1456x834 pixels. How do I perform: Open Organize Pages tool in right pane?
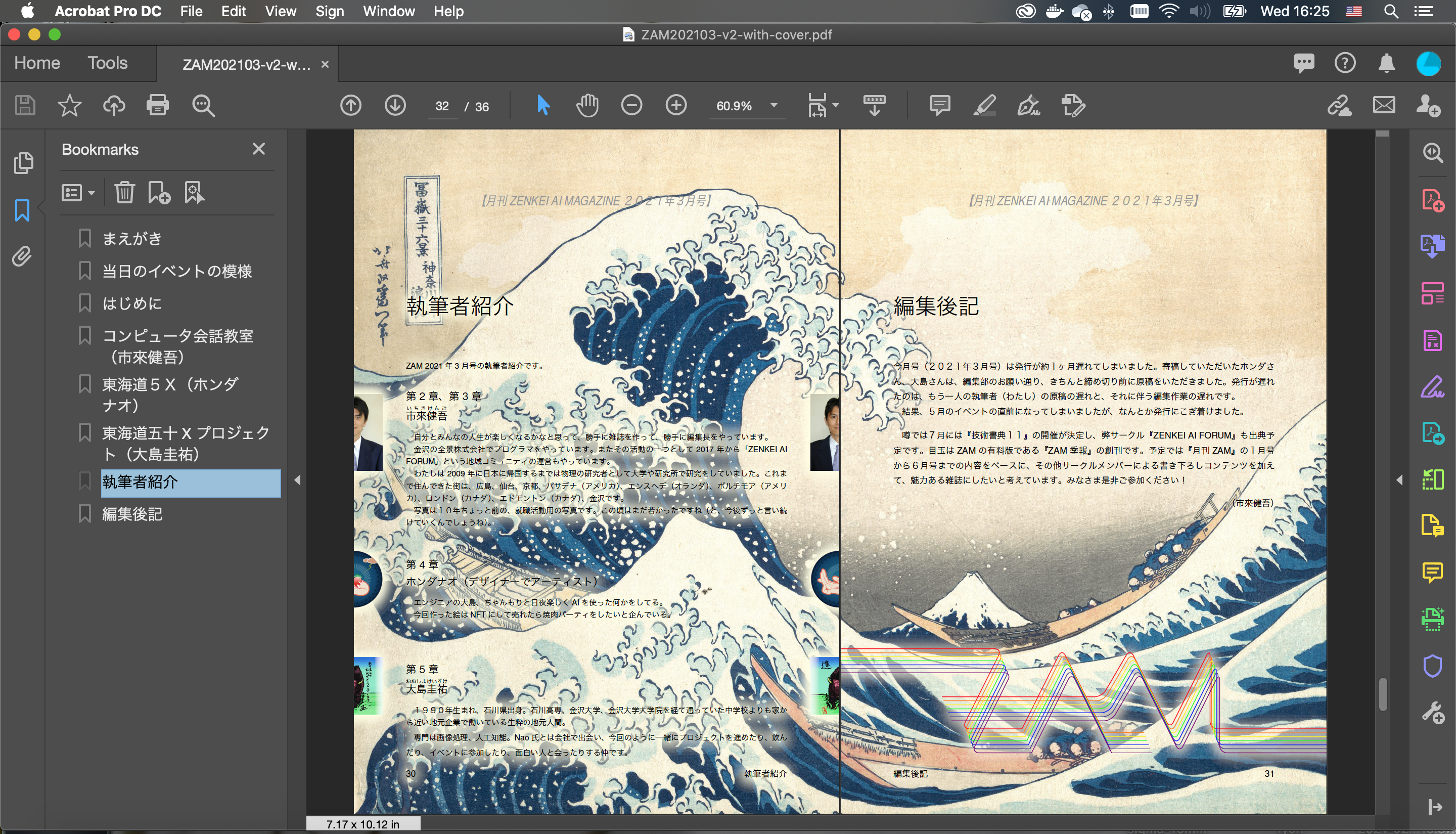(1433, 293)
